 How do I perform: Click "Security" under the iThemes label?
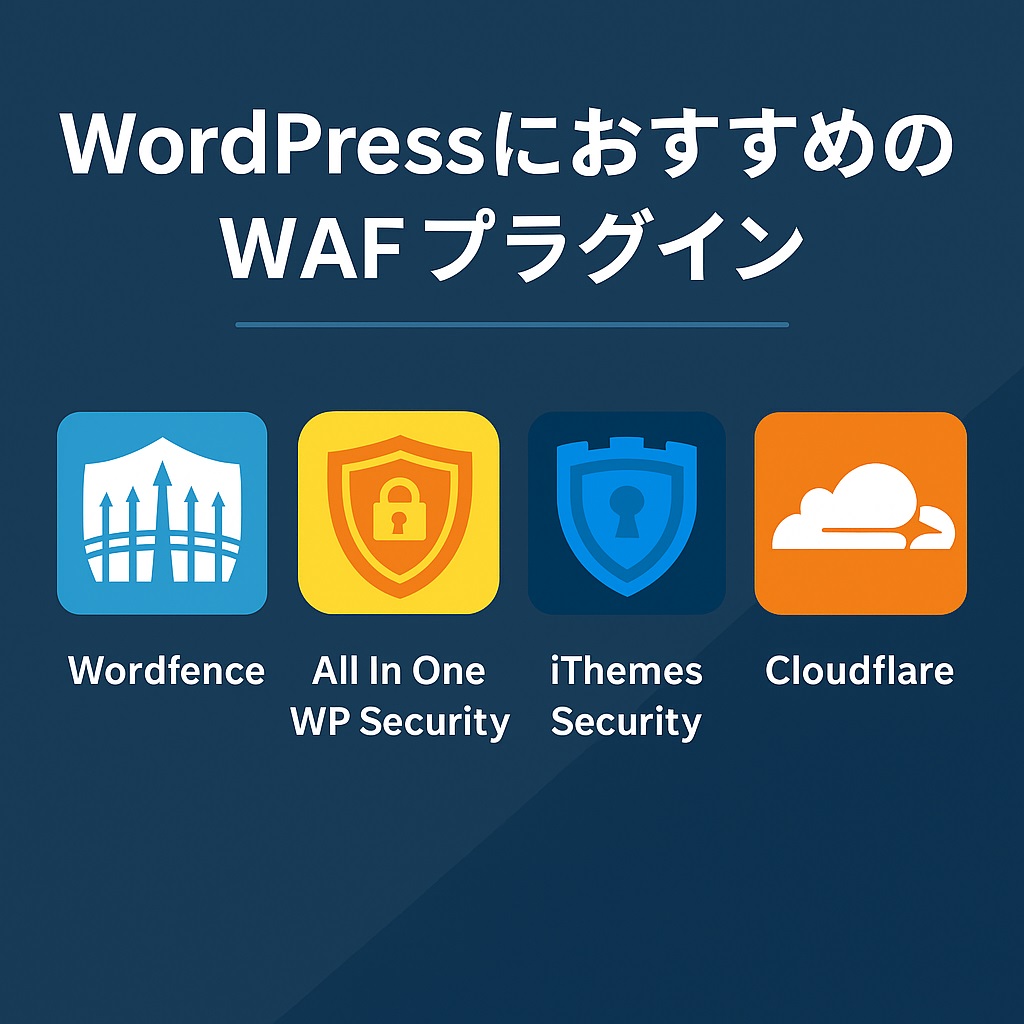(x=626, y=723)
